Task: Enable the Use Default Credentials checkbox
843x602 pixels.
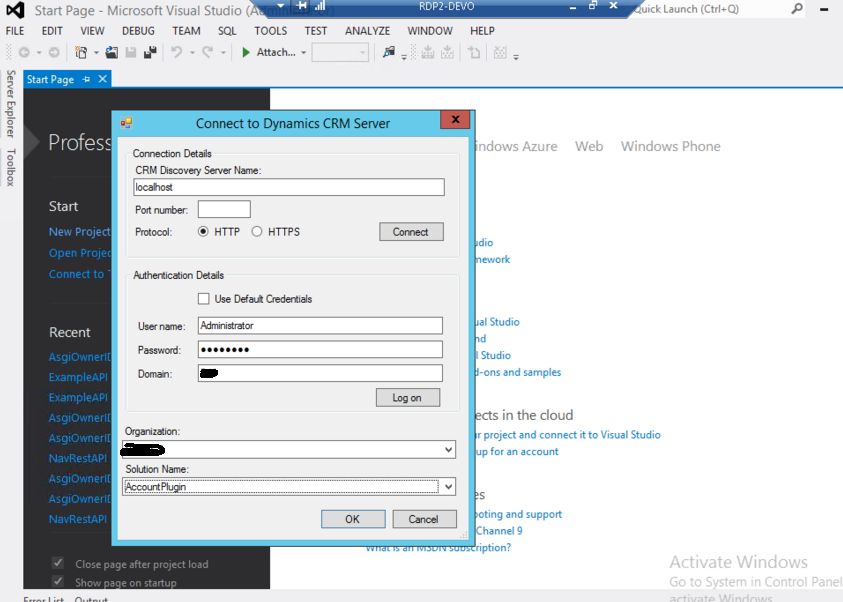Action: tap(206, 298)
